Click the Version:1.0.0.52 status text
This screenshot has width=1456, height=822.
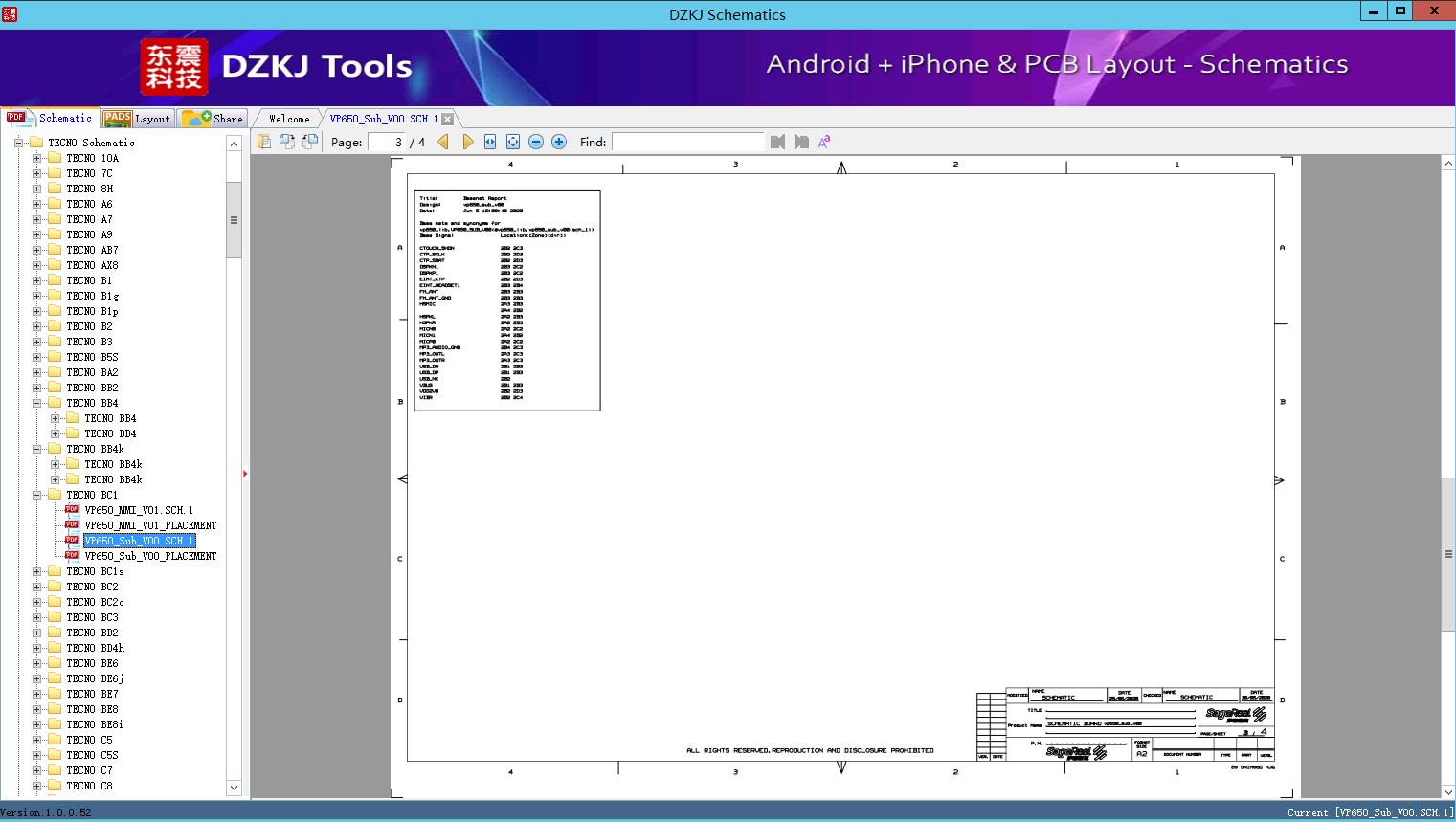click(47, 812)
